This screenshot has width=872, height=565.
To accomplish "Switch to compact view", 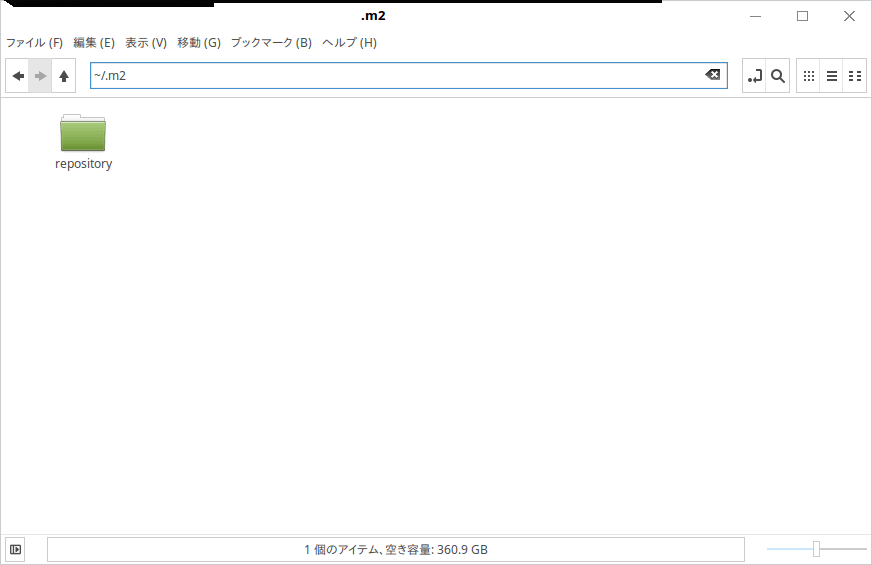I will tap(855, 76).
